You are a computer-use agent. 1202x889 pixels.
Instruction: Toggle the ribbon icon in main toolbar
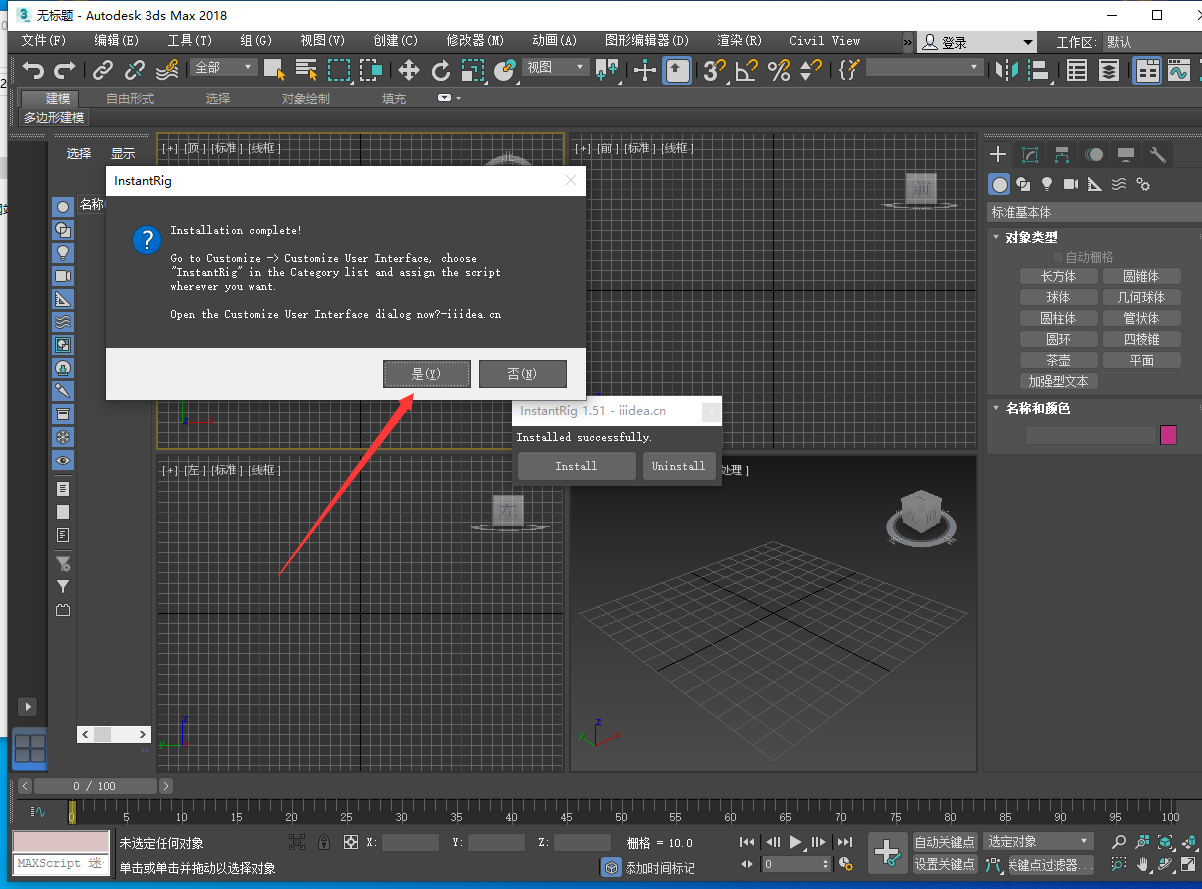(1147, 70)
